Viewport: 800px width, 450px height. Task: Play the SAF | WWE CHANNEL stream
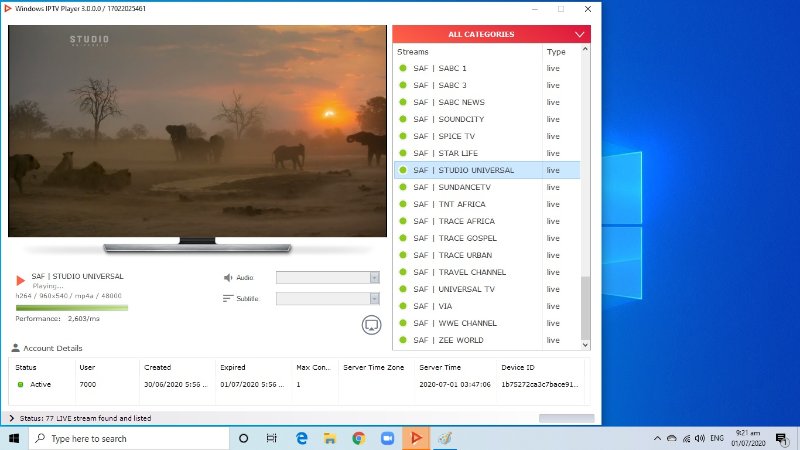click(454, 323)
